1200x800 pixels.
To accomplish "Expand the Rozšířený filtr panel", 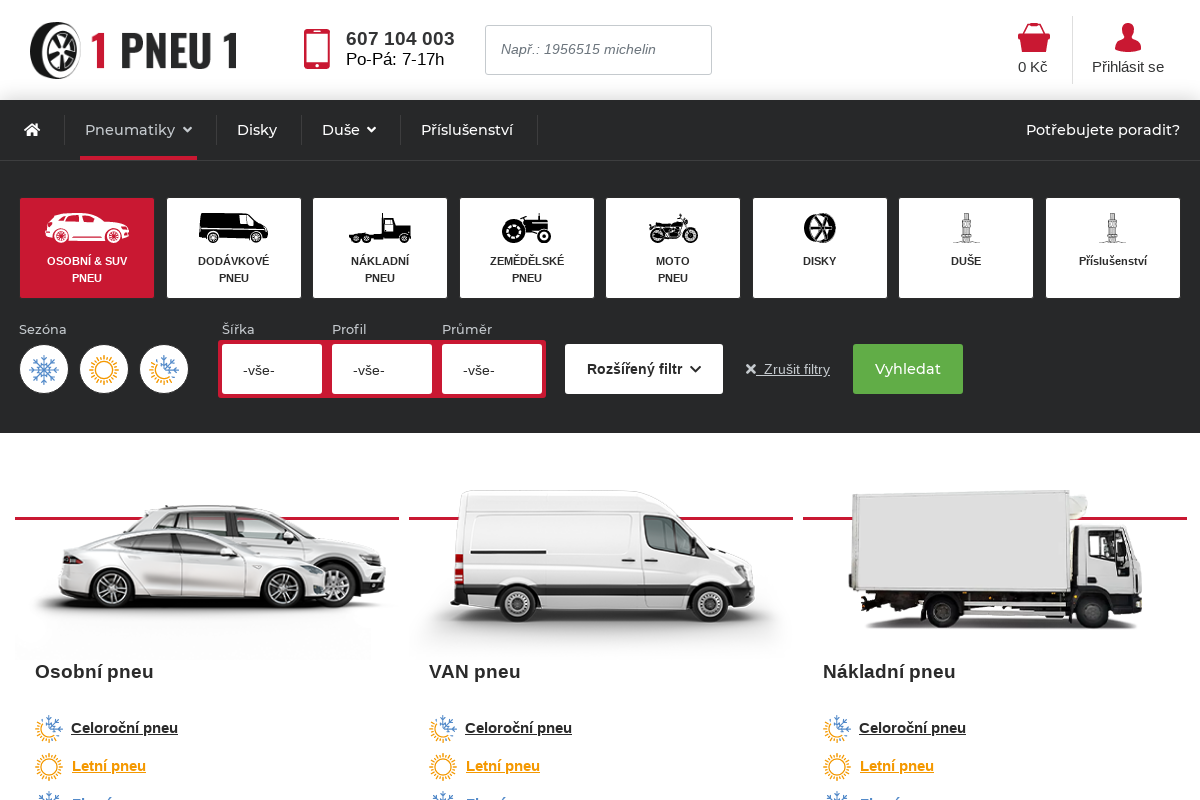I will 644,369.
